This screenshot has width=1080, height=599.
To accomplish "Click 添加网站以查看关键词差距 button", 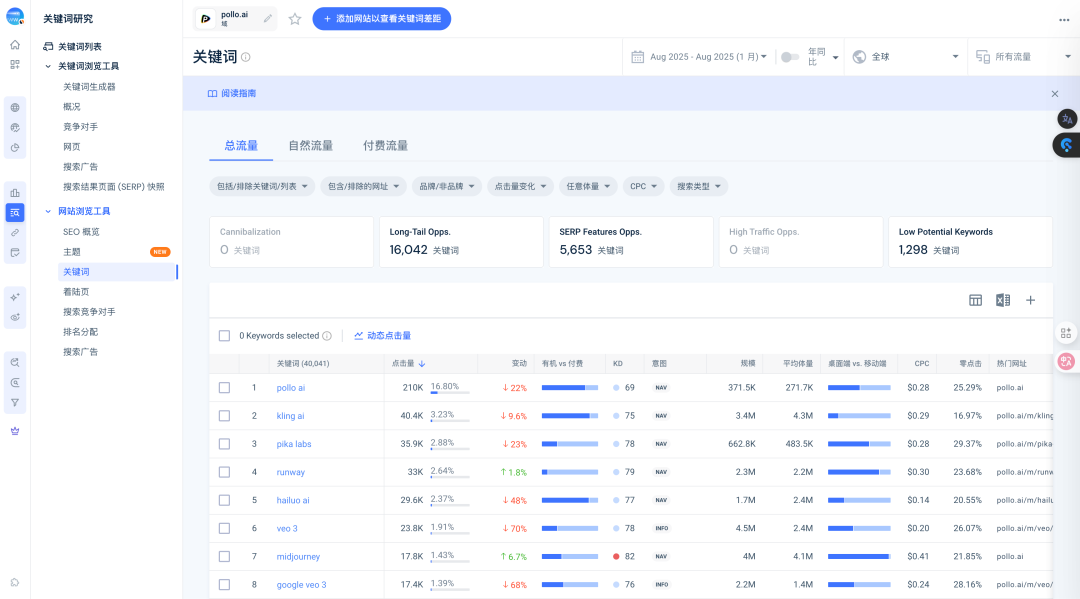I will tap(382, 19).
